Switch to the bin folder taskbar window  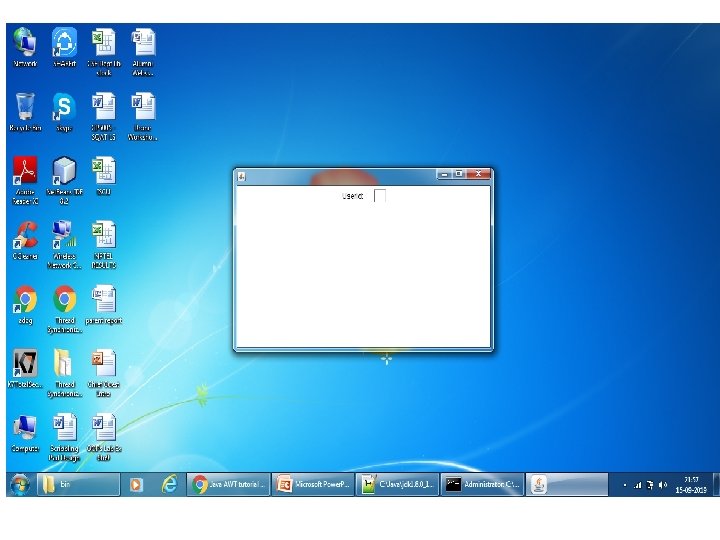78,484
